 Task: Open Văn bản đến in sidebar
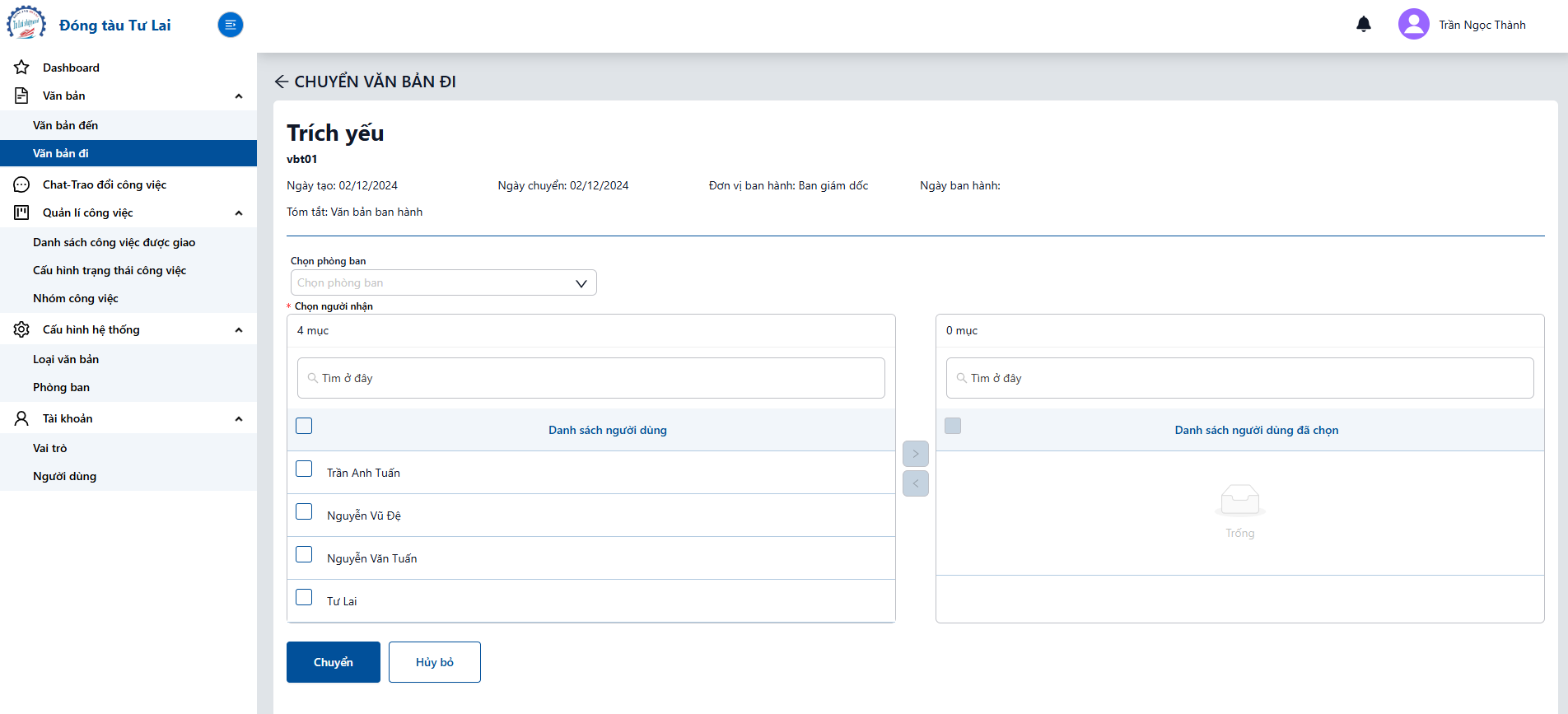click(128, 125)
